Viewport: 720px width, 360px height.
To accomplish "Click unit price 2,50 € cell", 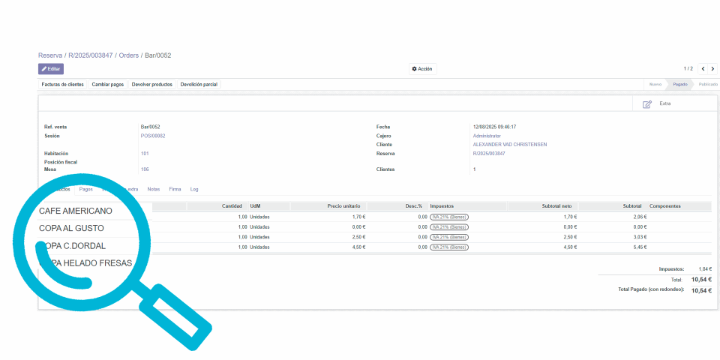I will pos(359,237).
